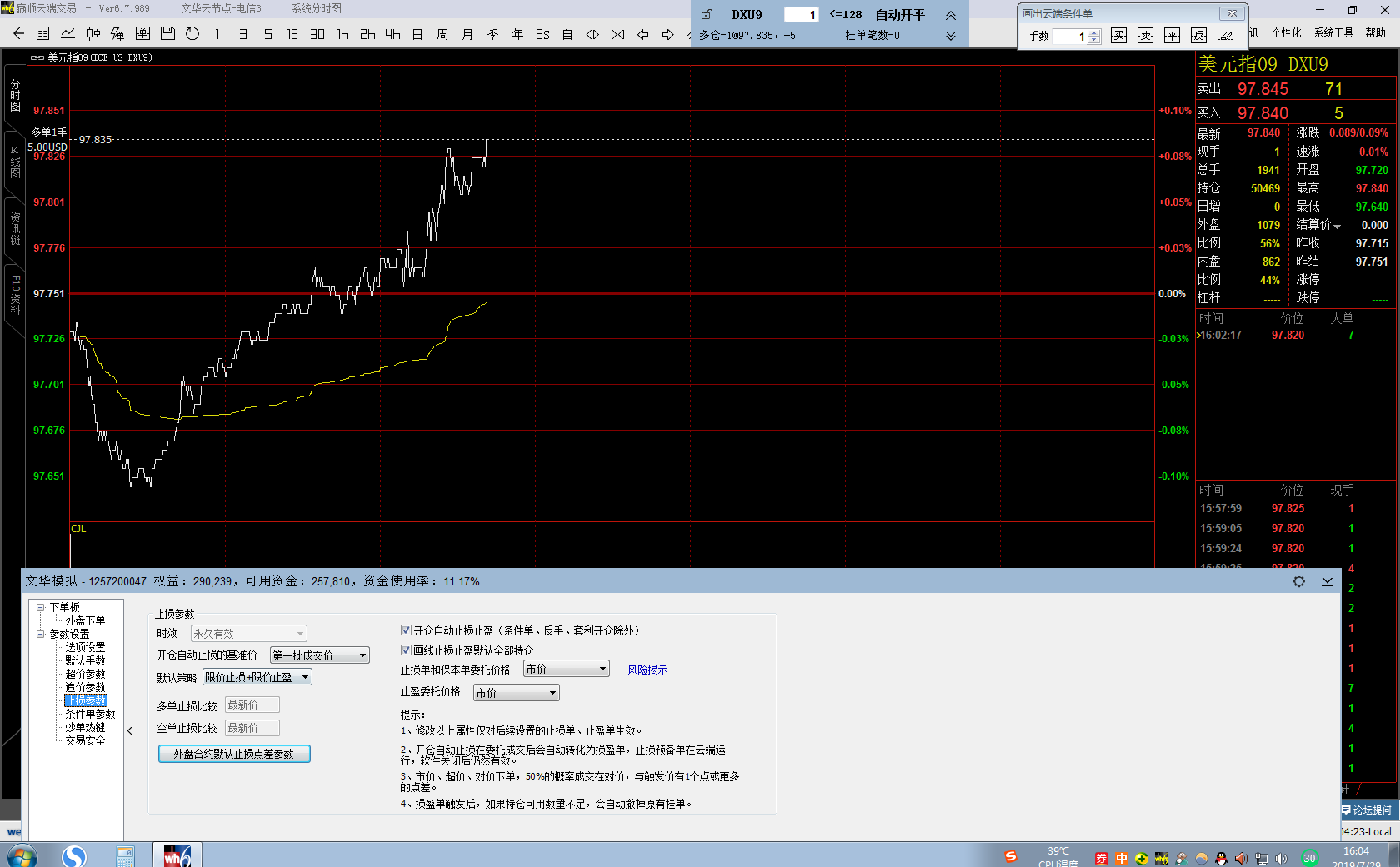Click the lock icon beside DXU9
Image resolution: width=1400 pixels, height=867 pixels.
click(707, 15)
